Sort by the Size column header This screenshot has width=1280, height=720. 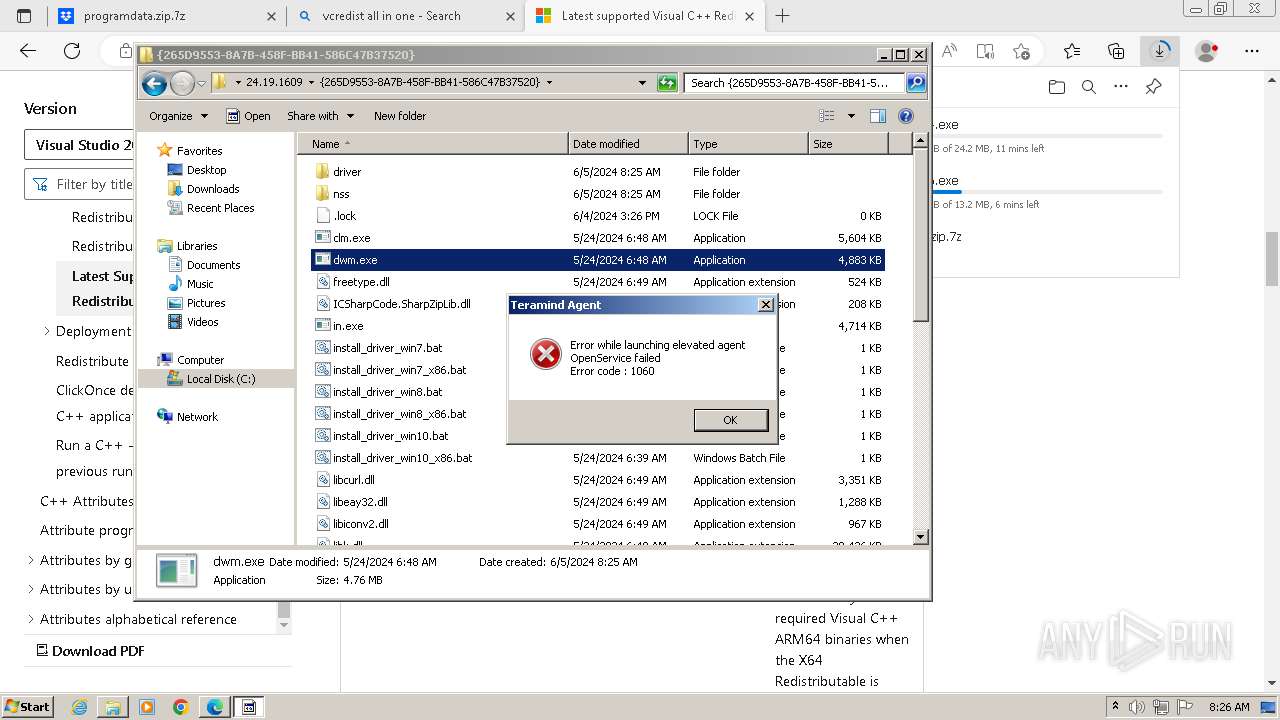[848, 144]
